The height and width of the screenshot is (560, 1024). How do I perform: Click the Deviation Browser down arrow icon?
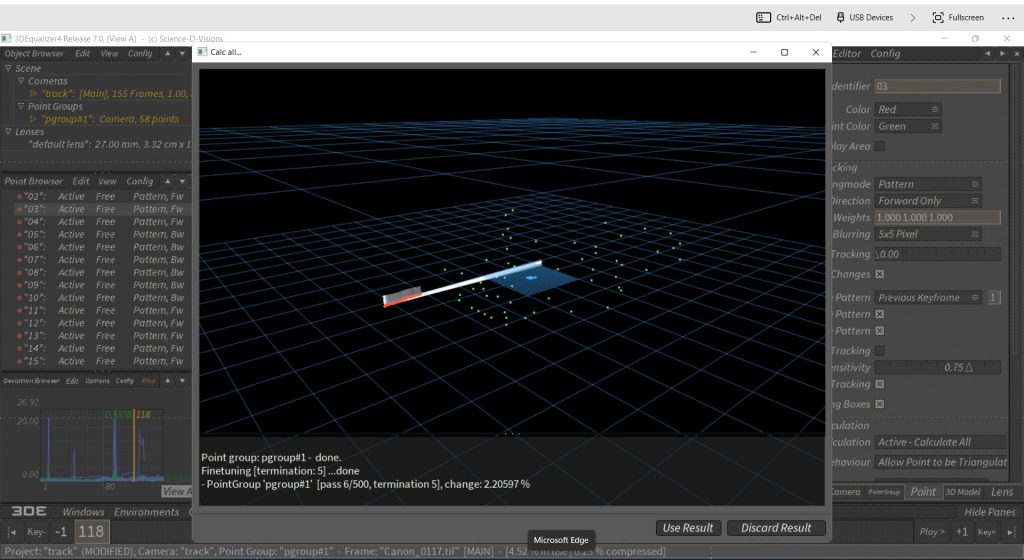pos(182,381)
